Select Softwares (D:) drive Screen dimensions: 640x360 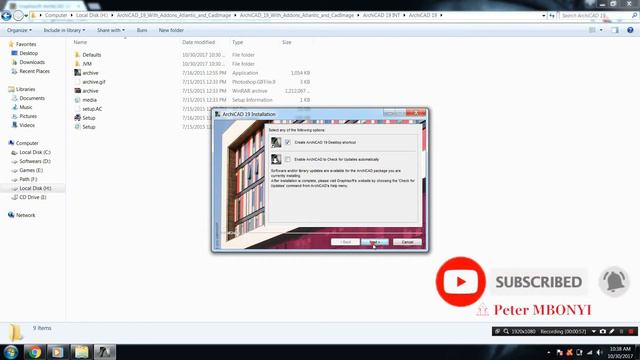coord(35,161)
